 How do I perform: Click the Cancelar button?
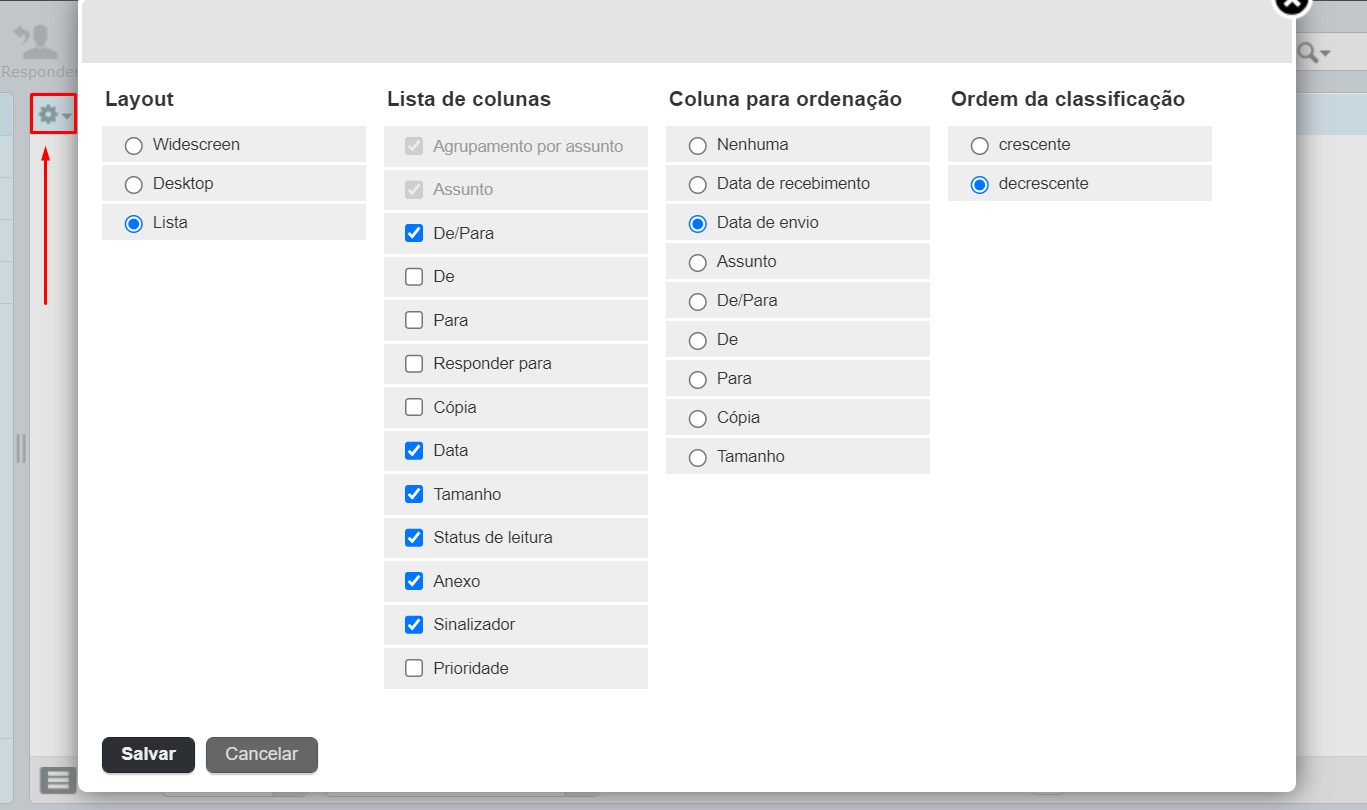click(x=261, y=755)
